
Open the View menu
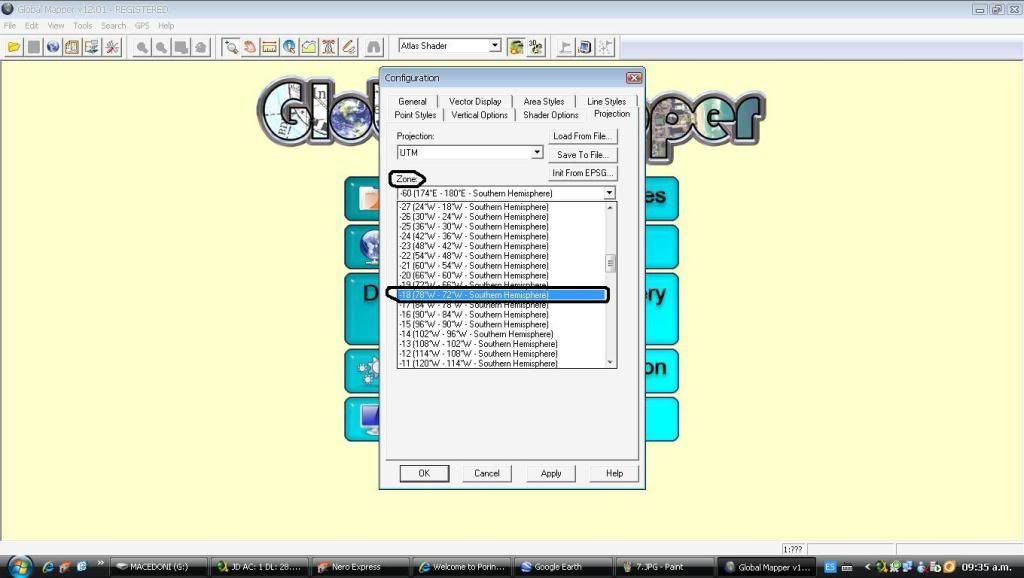pyautogui.click(x=56, y=25)
